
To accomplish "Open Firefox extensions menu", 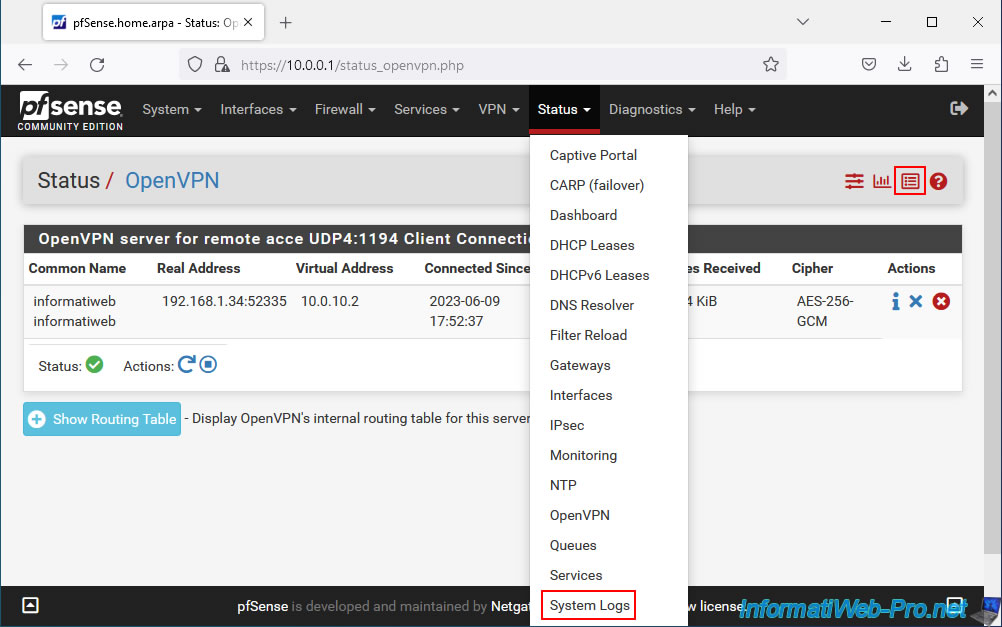I will 941,64.
